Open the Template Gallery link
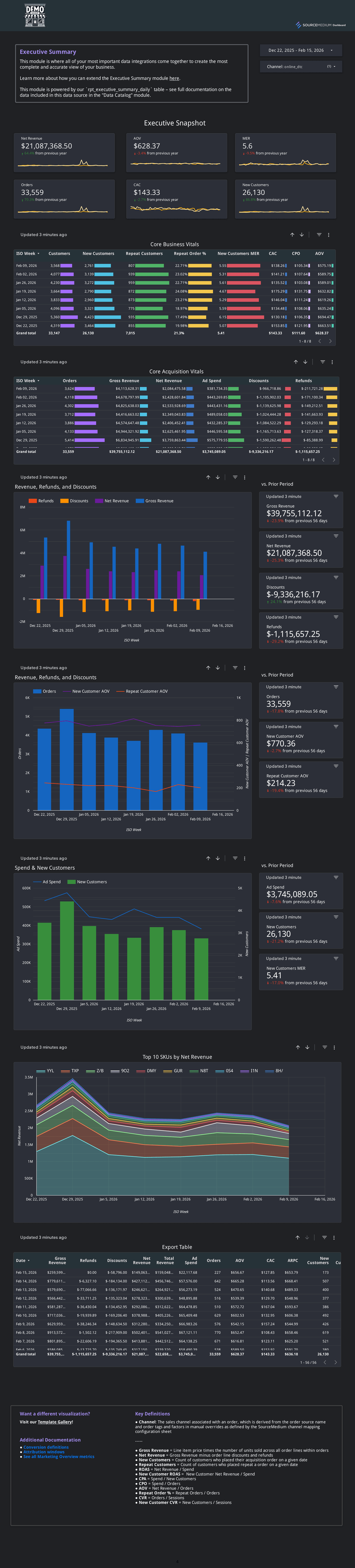The height and width of the screenshot is (1568, 355). tap(55, 1422)
